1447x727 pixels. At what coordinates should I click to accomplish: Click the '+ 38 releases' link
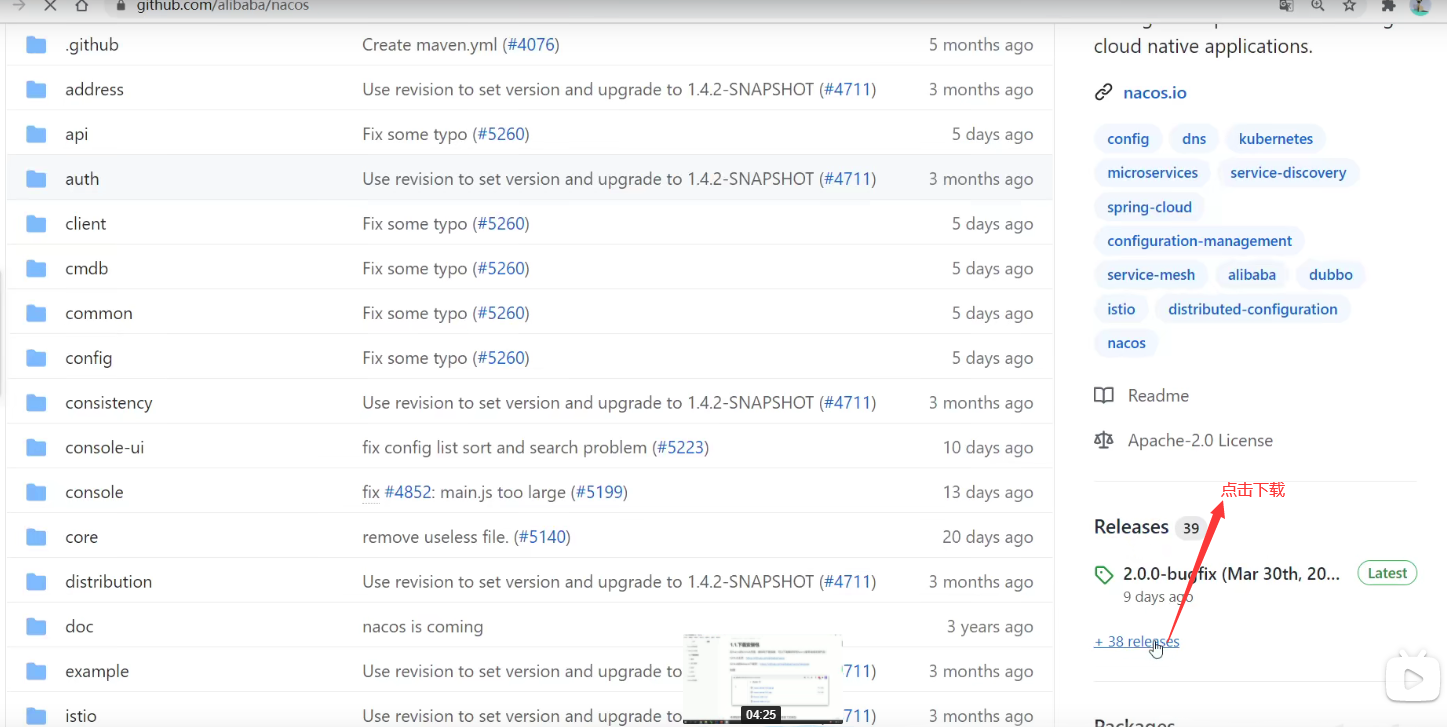(1137, 641)
